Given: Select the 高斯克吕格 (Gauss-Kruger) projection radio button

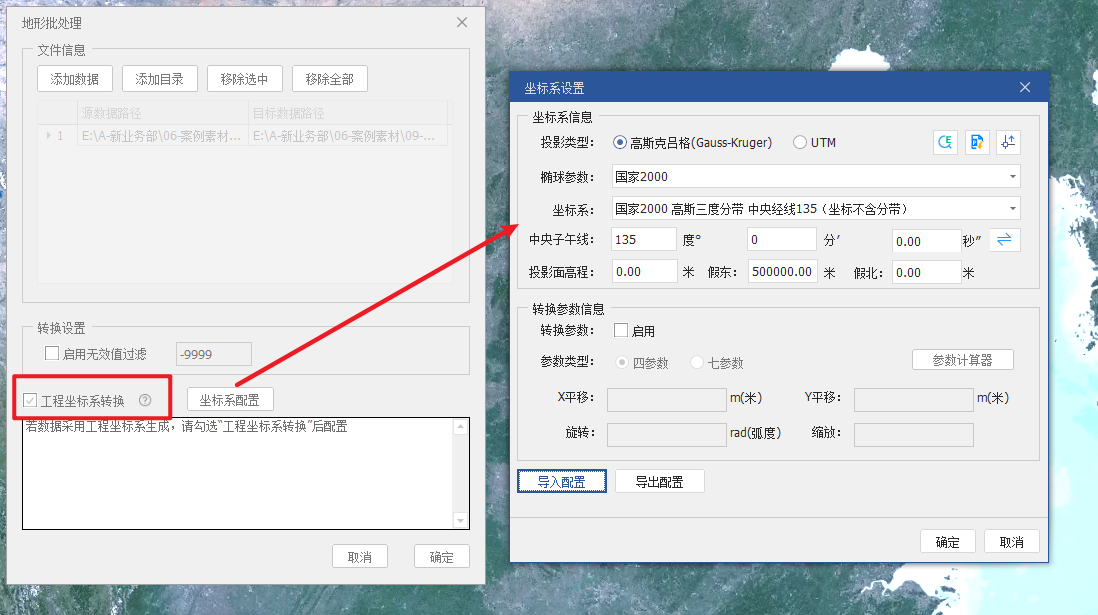Looking at the screenshot, I should pos(620,143).
